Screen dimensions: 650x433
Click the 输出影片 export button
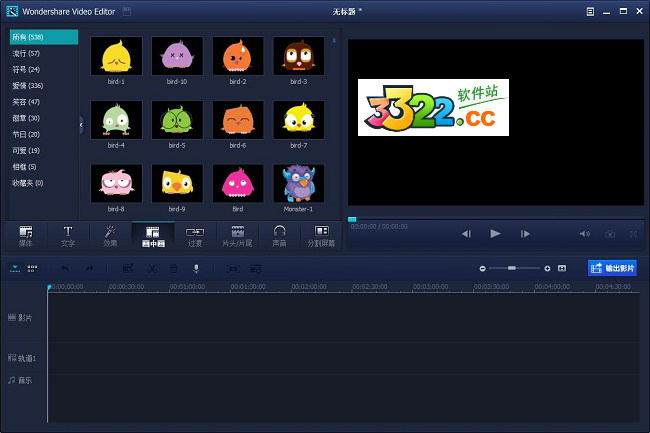612,268
